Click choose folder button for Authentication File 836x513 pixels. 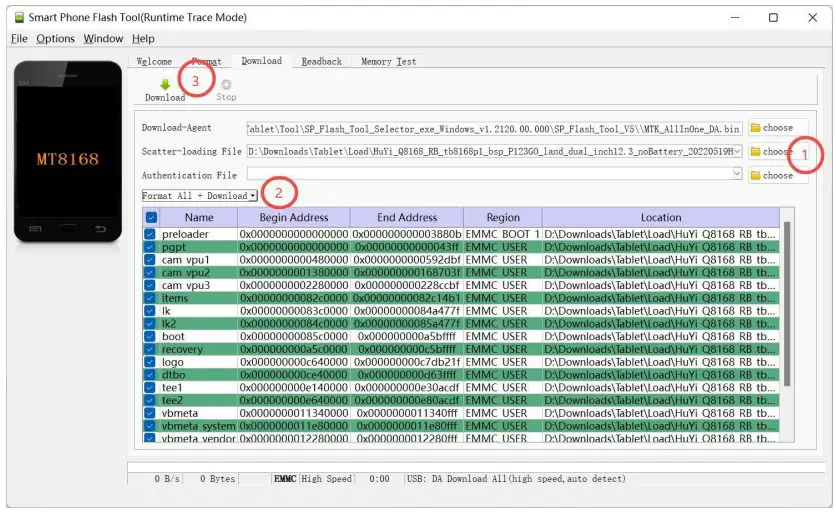point(771,175)
